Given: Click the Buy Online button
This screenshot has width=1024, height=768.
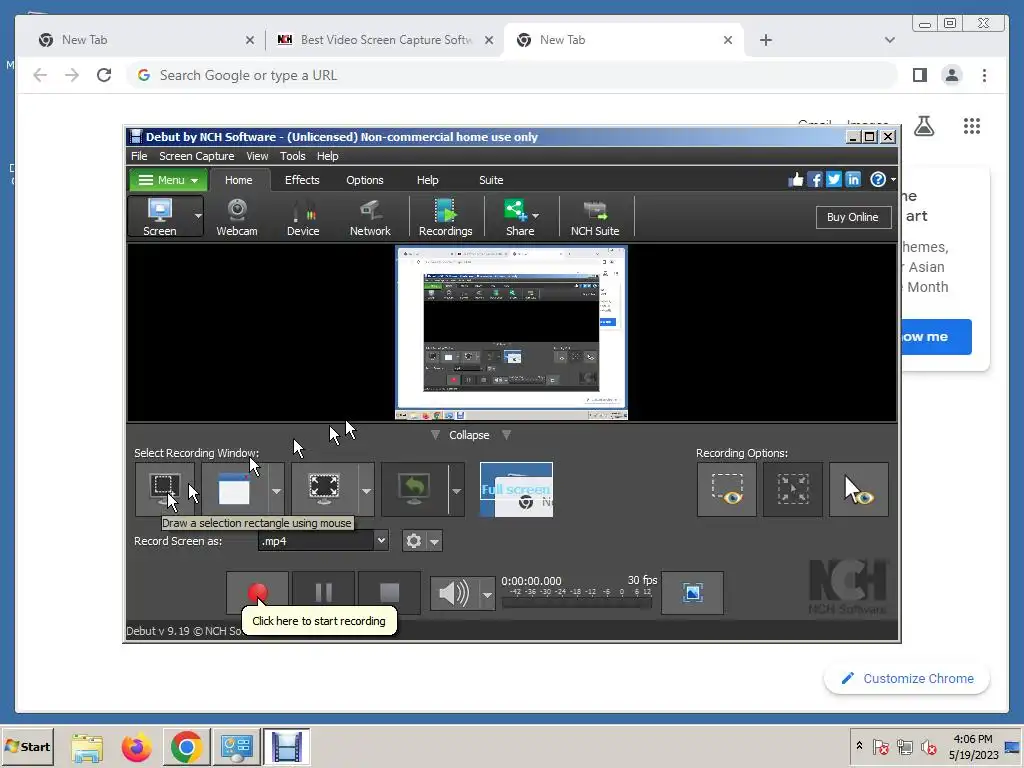Looking at the screenshot, I should pyautogui.click(x=853, y=217).
